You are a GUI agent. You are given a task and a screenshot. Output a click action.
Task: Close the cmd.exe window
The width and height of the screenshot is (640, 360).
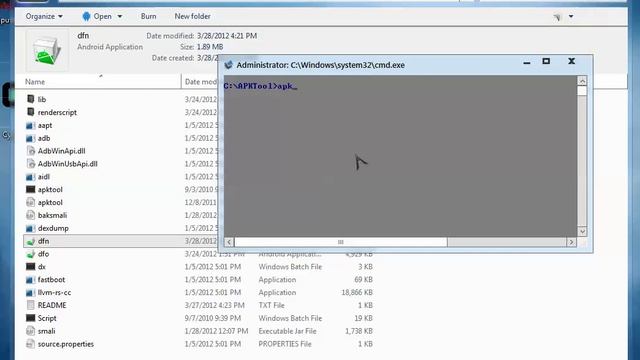pos(571,61)
